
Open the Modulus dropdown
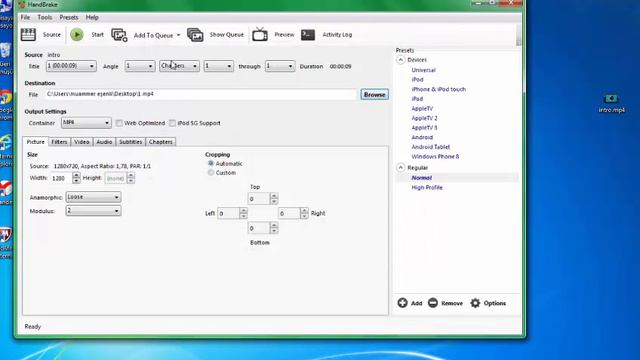point(93,211)
